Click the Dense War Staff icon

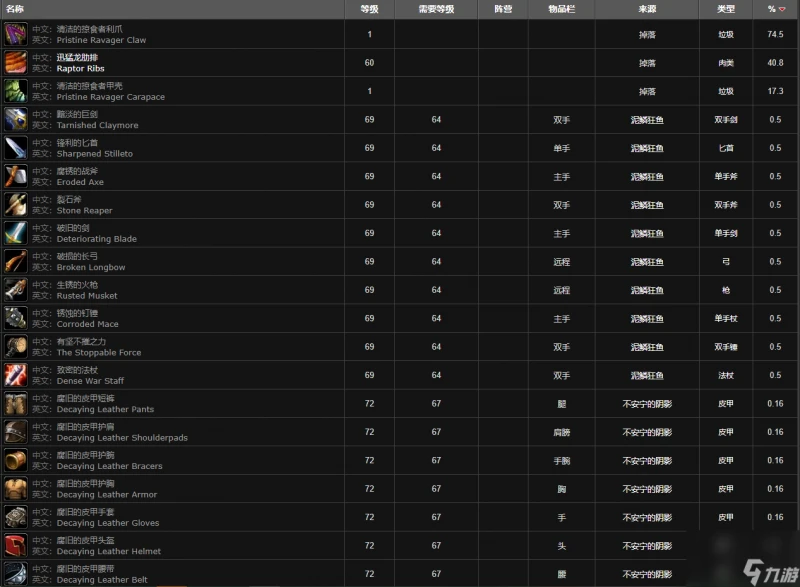(15, 375)
